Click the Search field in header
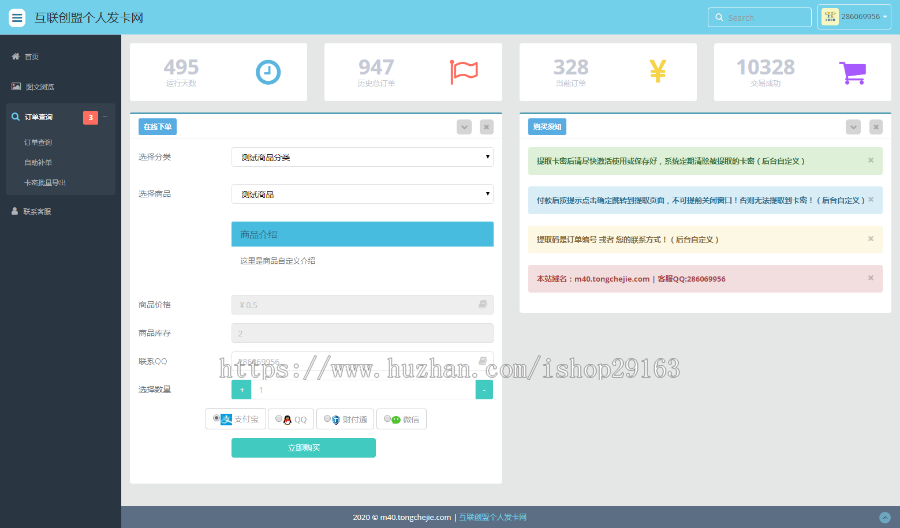900x528 pixels. coord(759,17)
